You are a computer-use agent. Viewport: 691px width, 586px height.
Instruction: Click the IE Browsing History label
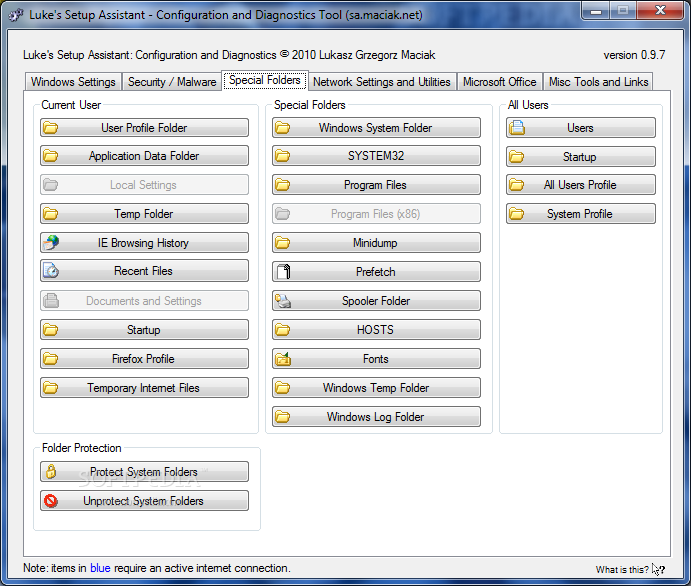[143, 243]
